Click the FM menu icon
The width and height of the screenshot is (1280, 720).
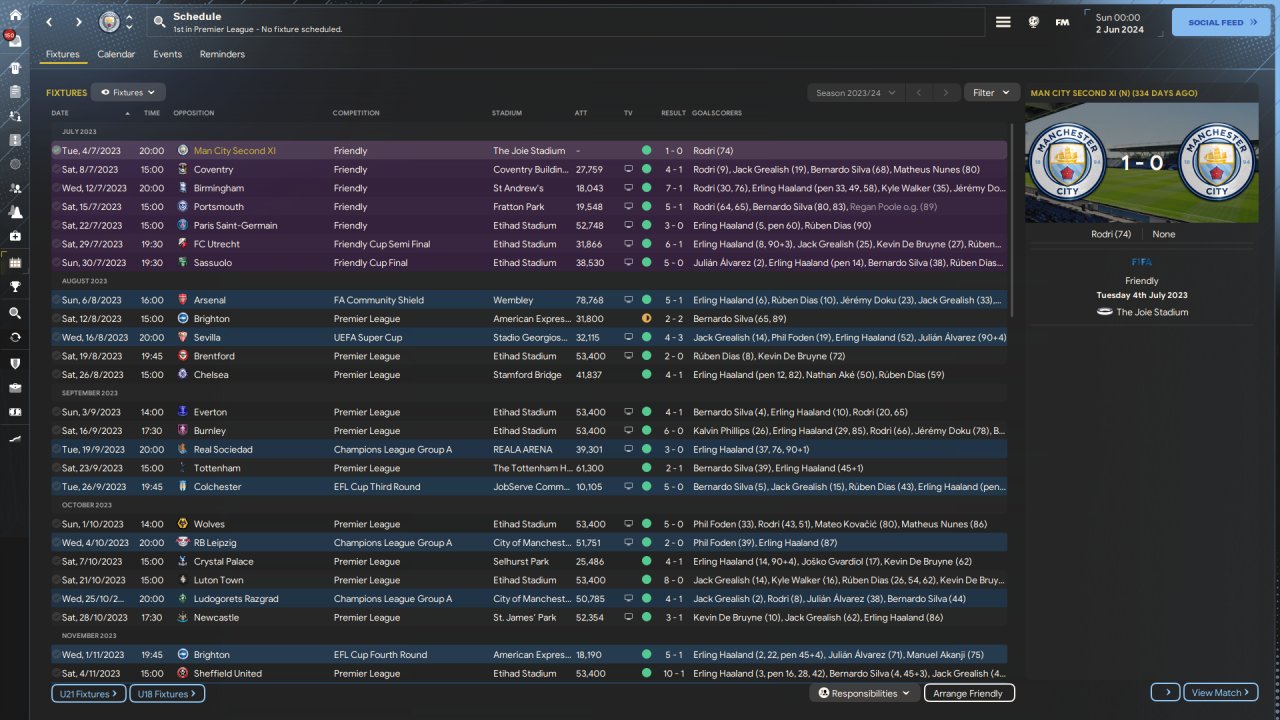click(x=1062, y=22)
